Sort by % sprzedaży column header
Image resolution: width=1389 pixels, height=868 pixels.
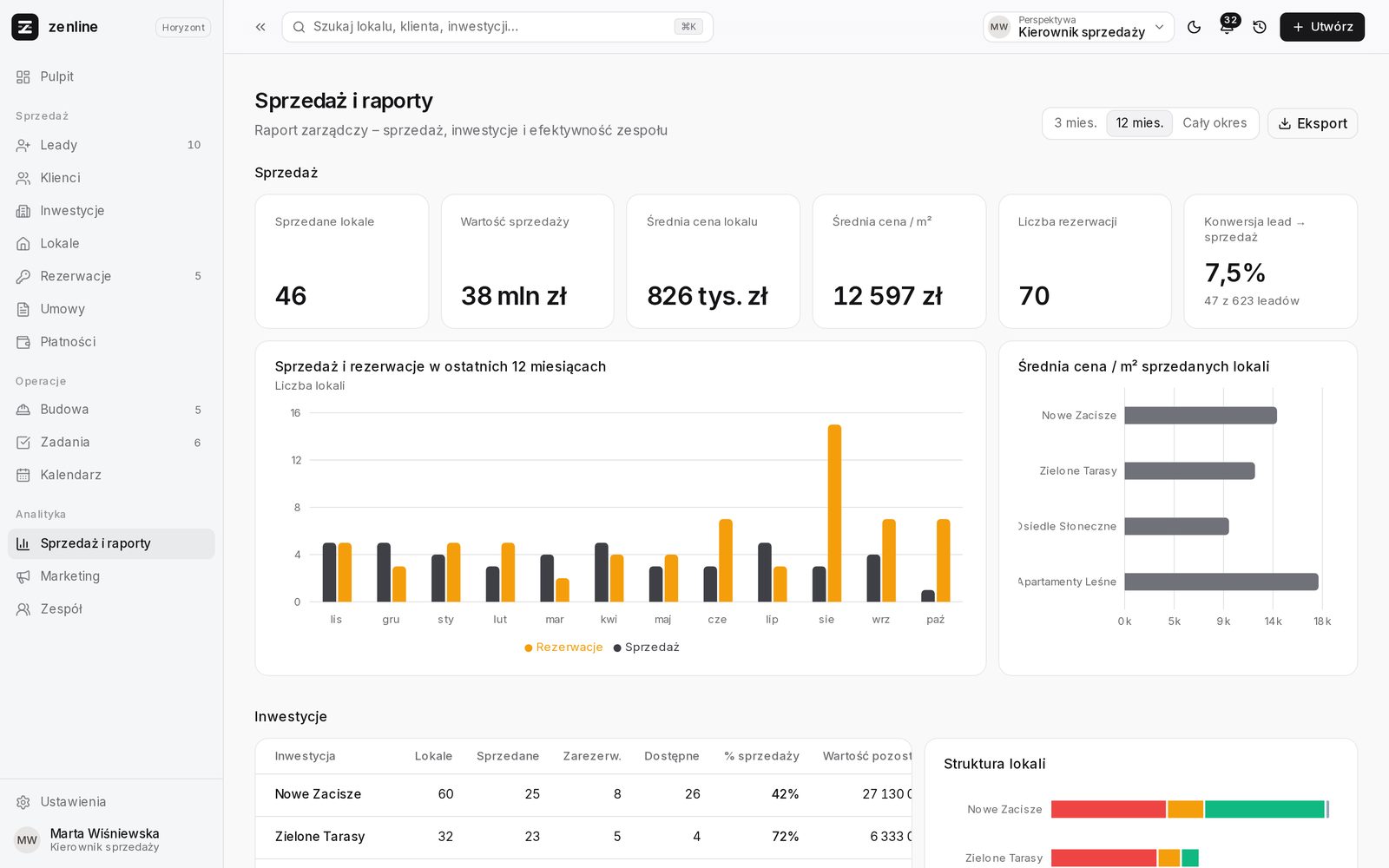(761, 756)
